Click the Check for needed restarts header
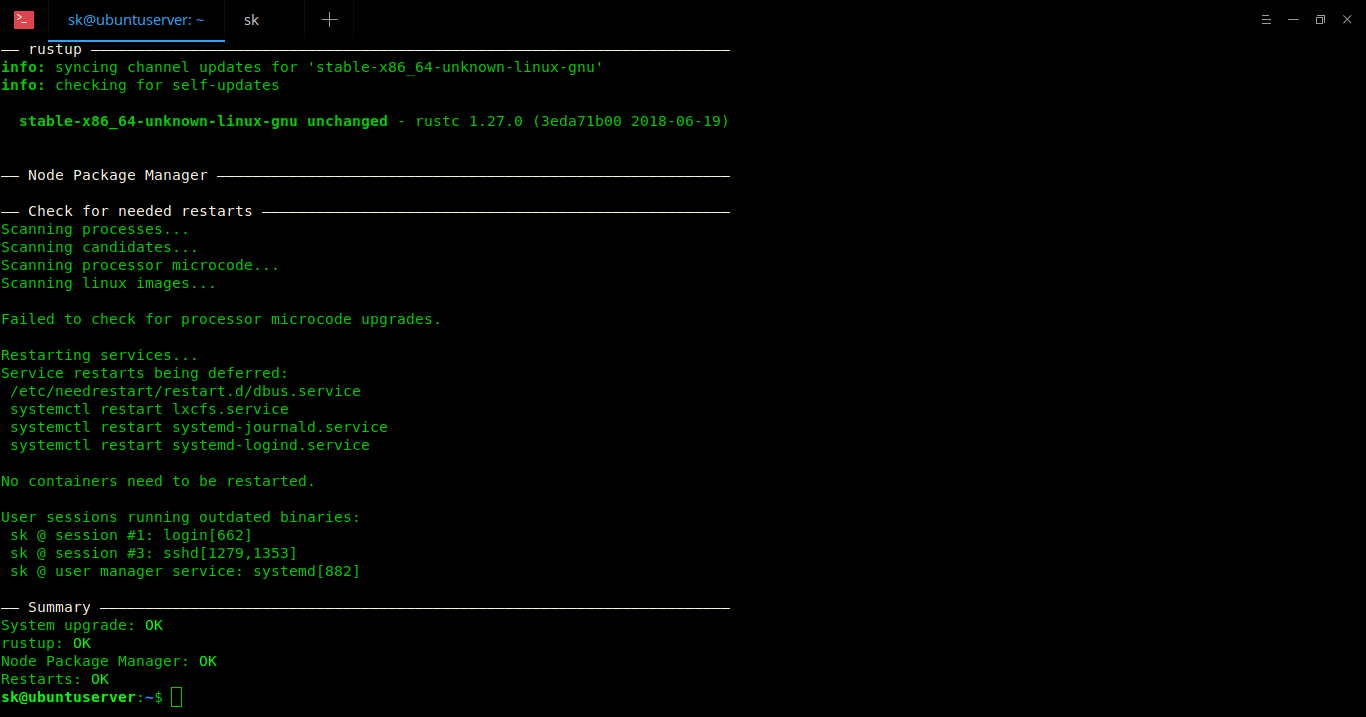 pos(140,211)
